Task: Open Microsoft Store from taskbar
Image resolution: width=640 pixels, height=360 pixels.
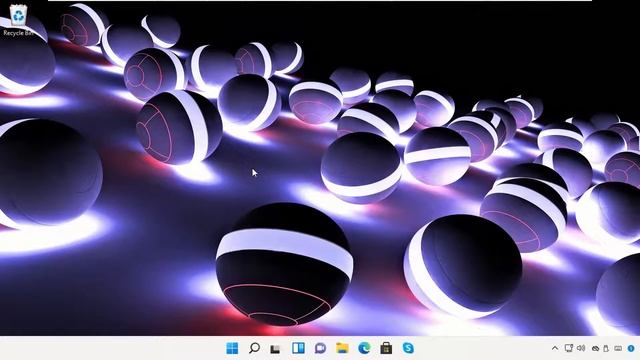Action: pos(386,348)
